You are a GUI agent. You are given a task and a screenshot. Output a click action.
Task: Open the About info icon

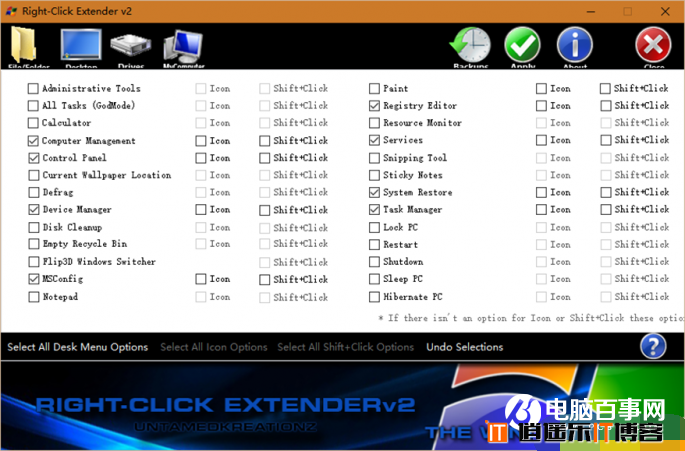coord(575,45)
